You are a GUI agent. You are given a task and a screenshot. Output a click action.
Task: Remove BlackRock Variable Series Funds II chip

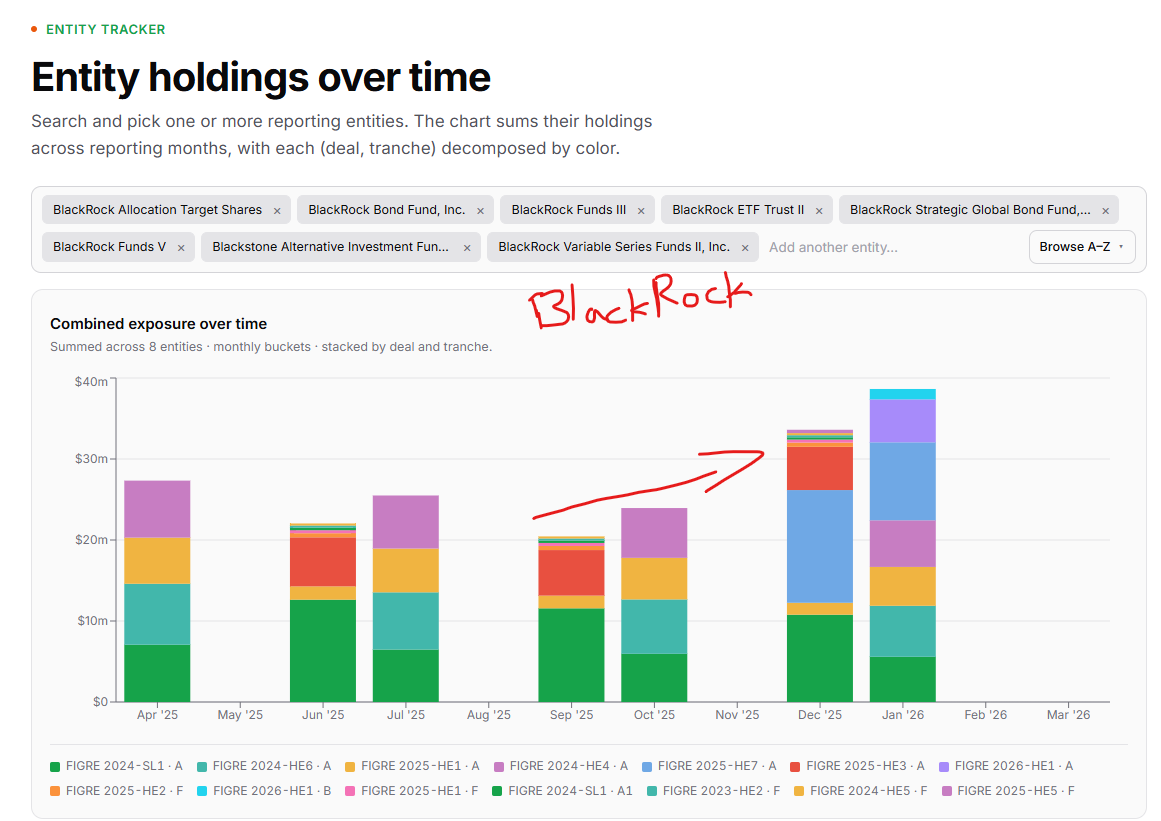745,248
